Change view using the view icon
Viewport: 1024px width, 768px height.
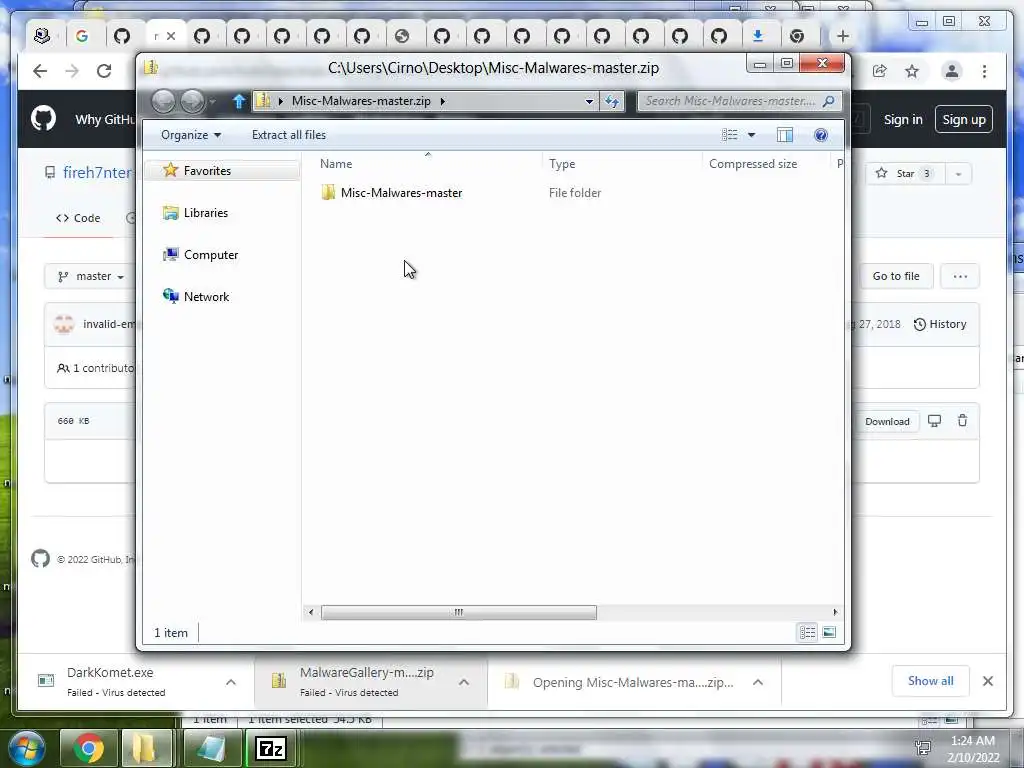click(729, 135)
